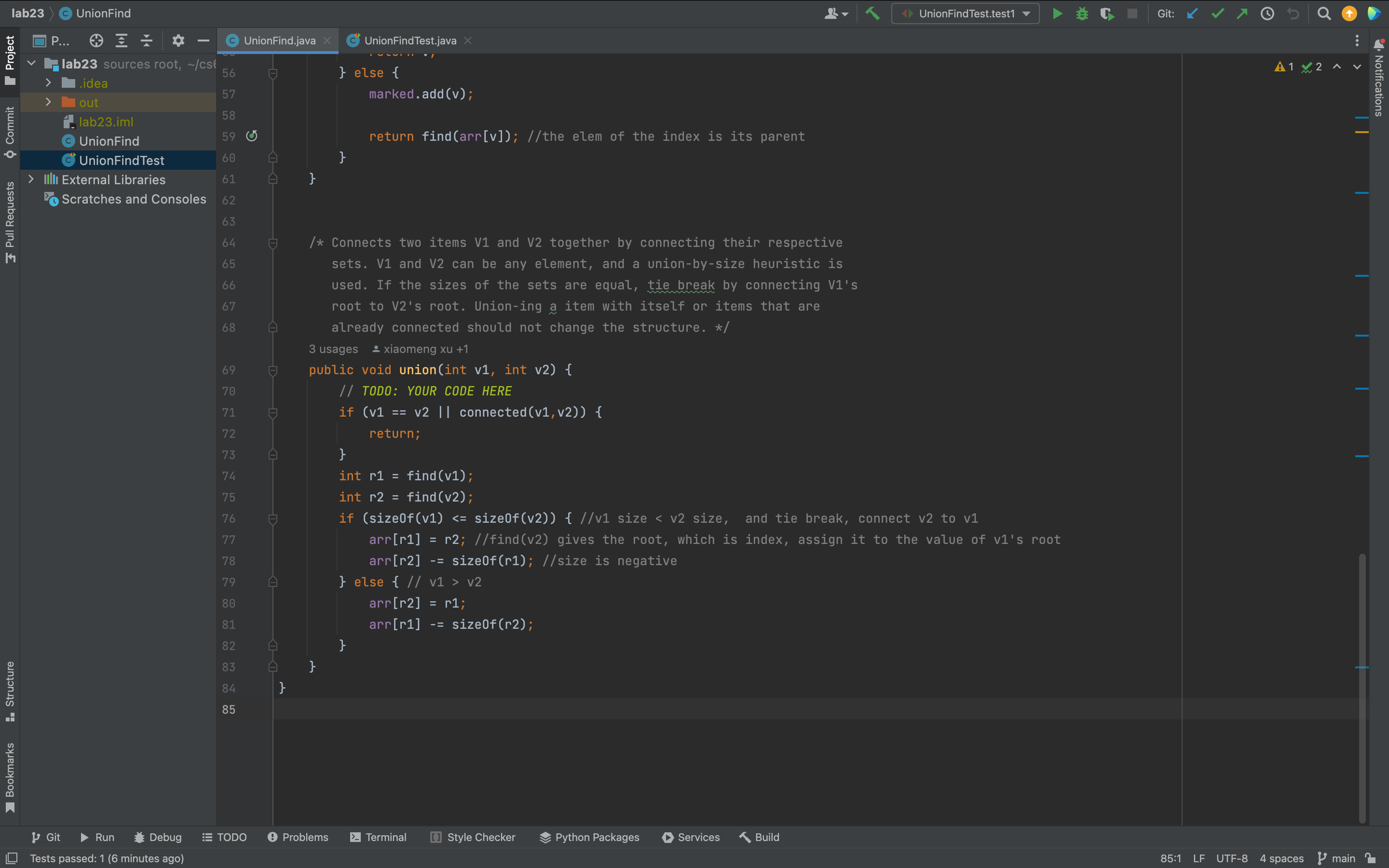Open the Terminal tool window tab
The image size is (1389, 868).
click(x=378, y=837)
